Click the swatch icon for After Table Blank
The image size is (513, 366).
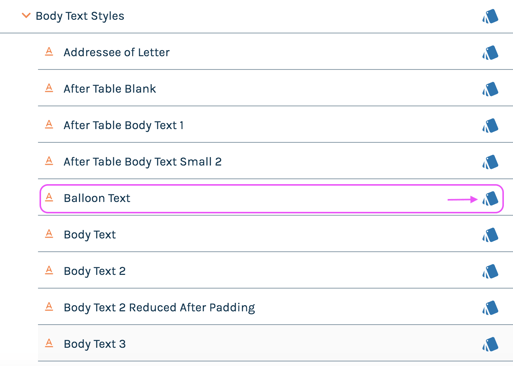tap(490, 89)
